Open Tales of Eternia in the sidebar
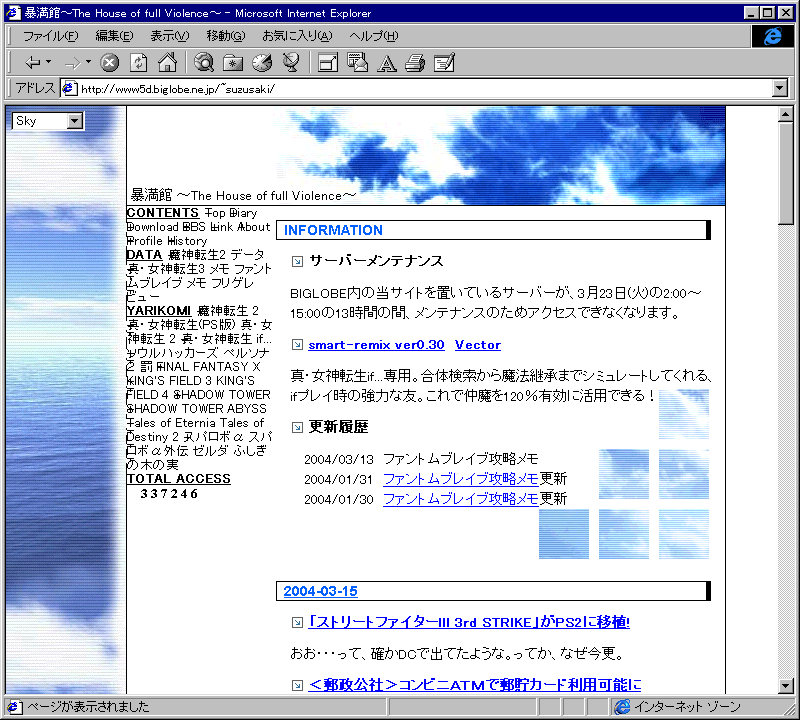This screenshot has height=720, width=800. click(x=171, y=423)
